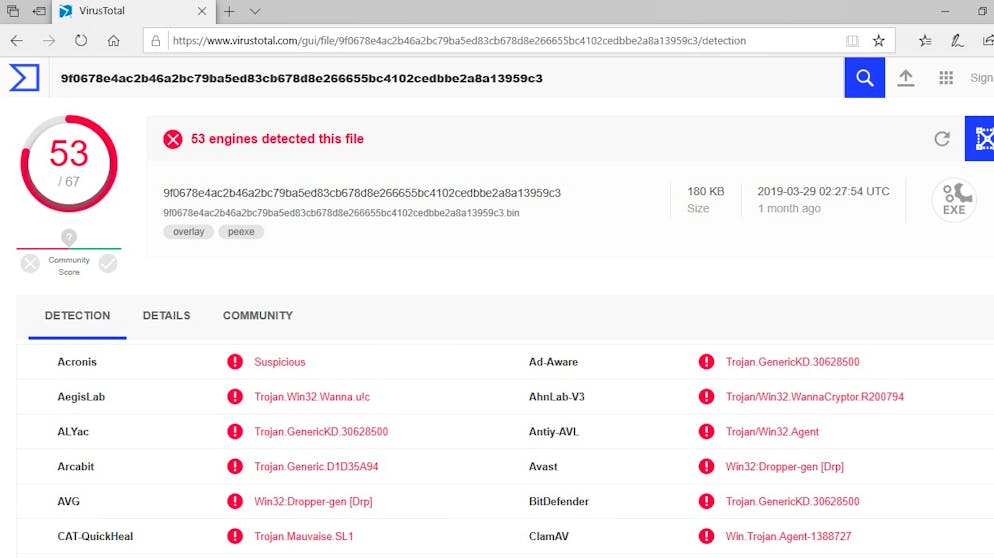Switch to the DETAILS tab

coord(166,315)
